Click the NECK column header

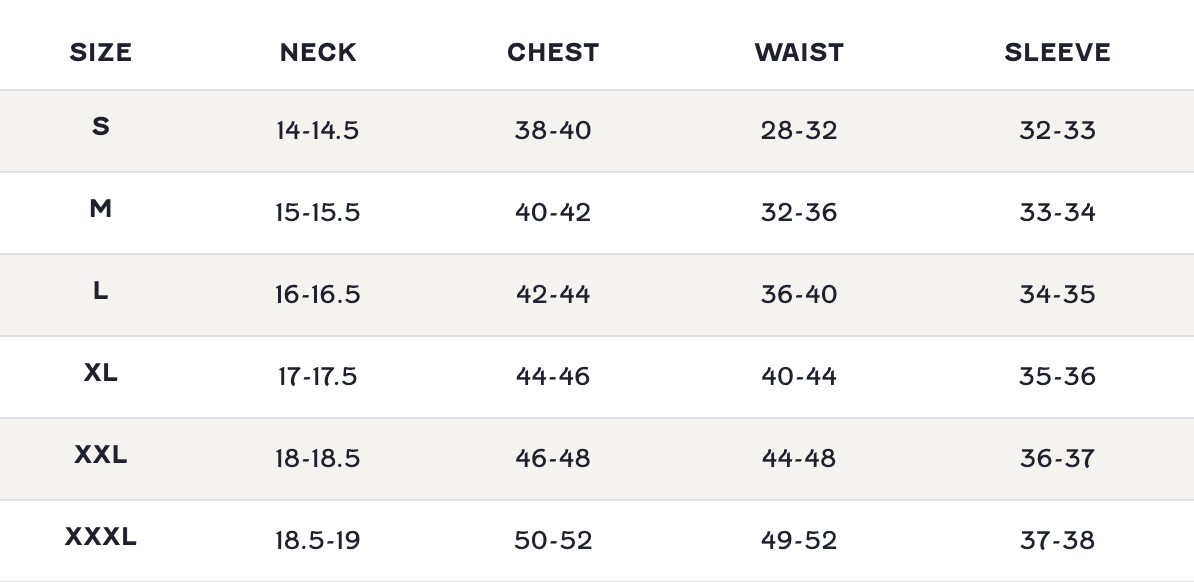[318, 52]
